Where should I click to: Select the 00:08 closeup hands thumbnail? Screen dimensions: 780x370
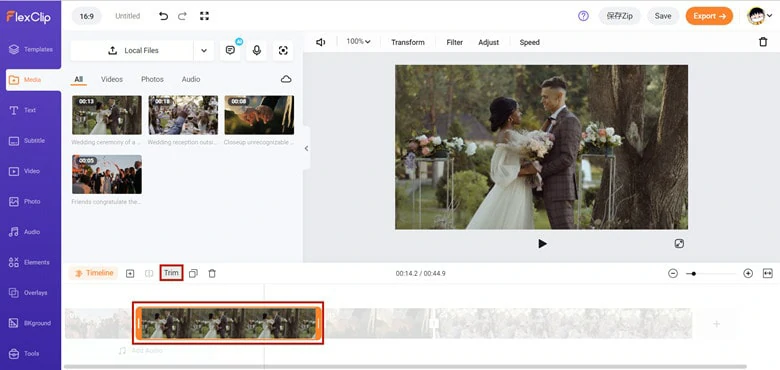(x=259, y=115)
